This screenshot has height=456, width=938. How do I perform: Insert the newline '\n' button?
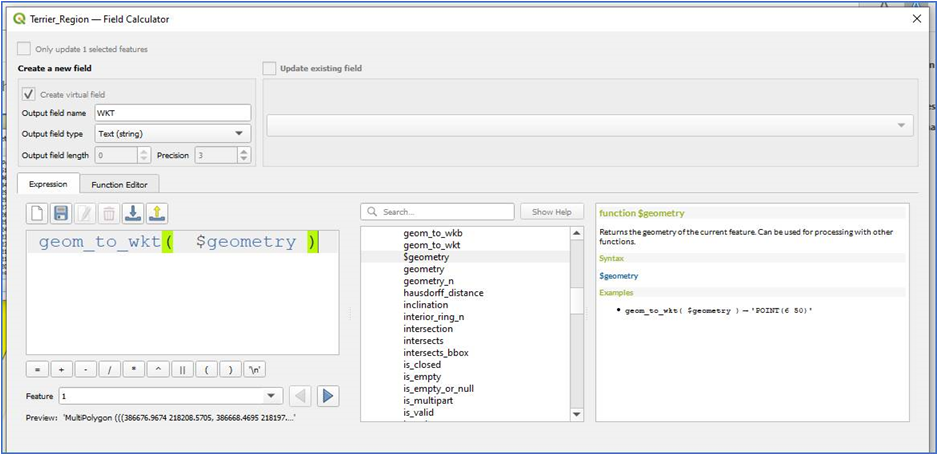255,370
